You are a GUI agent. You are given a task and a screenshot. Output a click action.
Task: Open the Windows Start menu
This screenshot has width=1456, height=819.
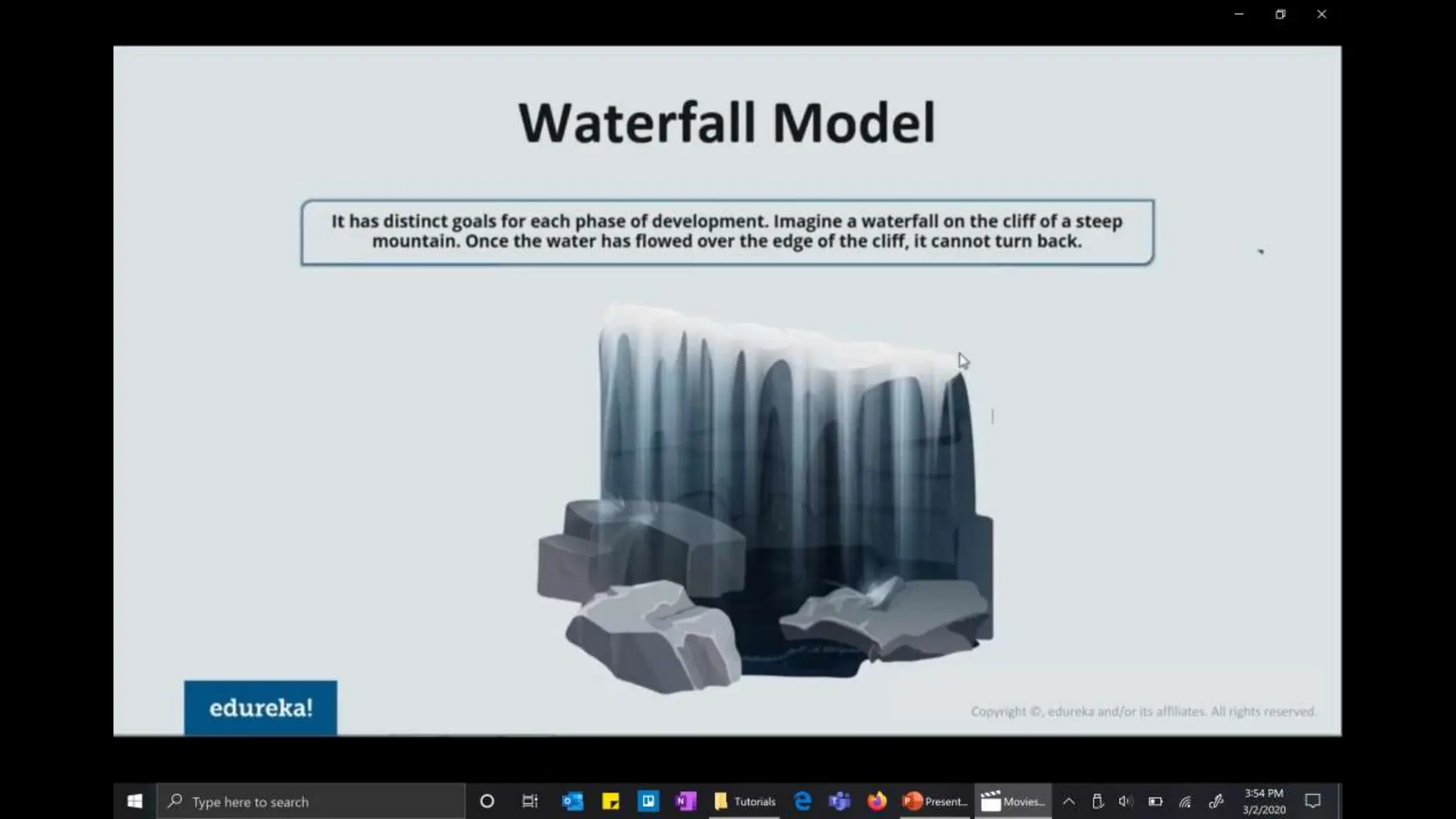[x=134, y=801]
